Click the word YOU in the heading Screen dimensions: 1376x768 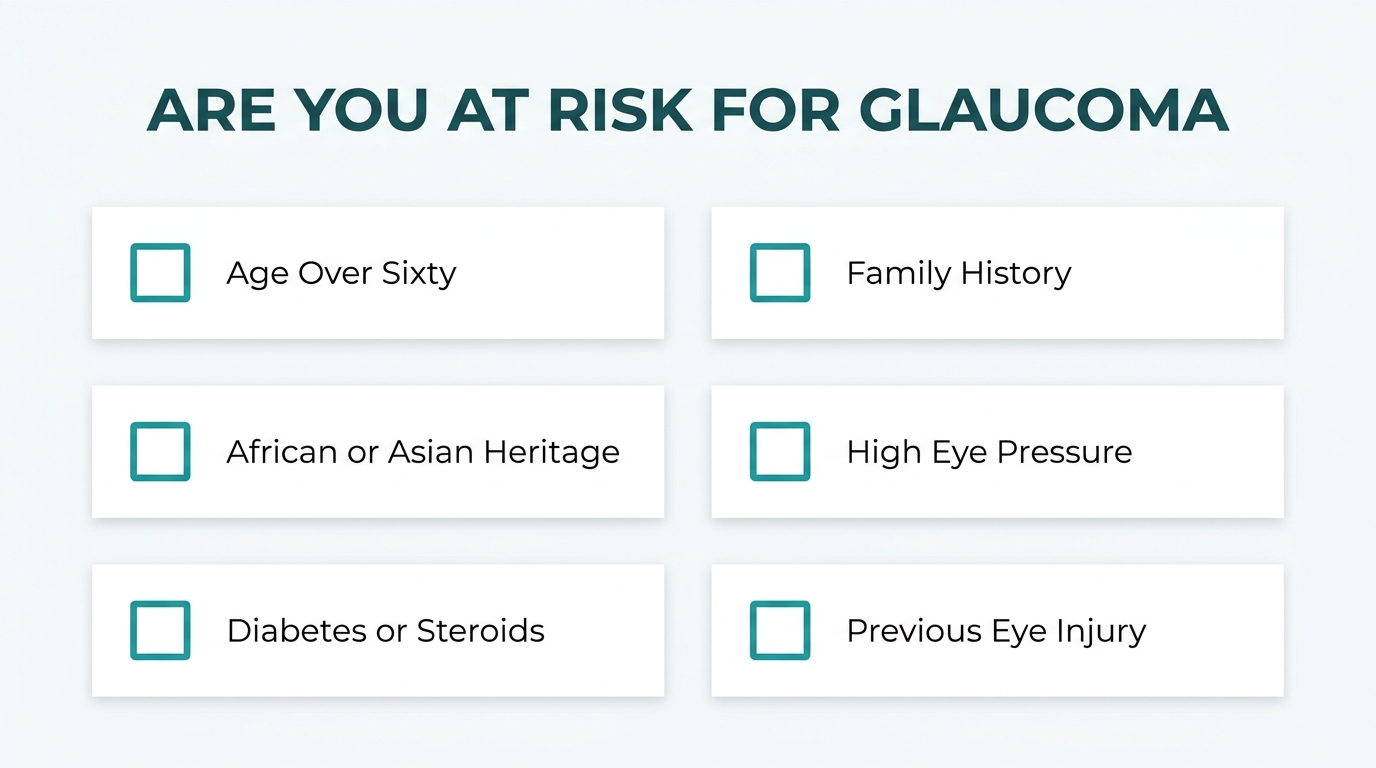point(358,110)
